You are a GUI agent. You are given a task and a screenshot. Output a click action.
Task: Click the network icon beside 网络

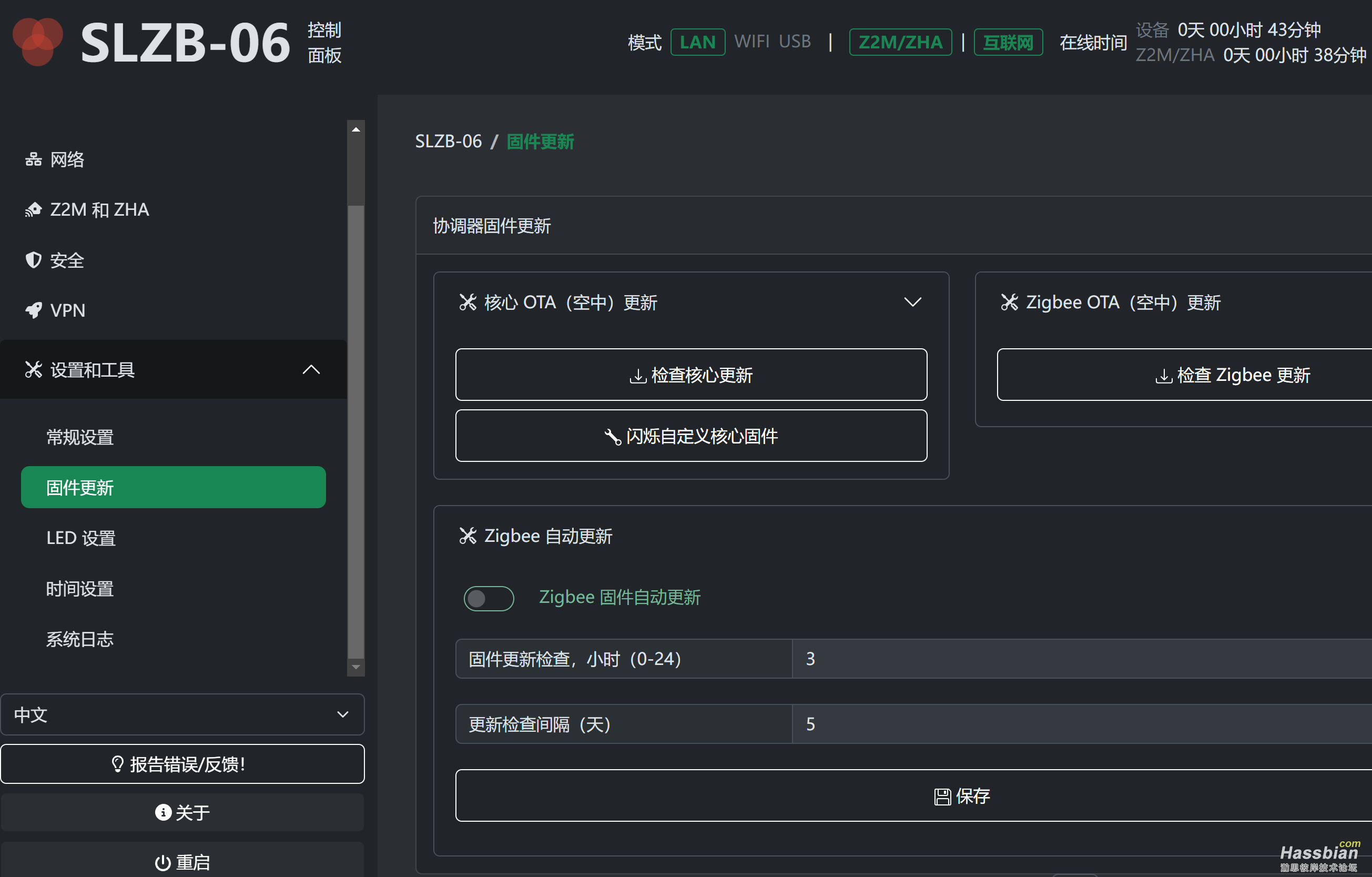click(33, 159)
